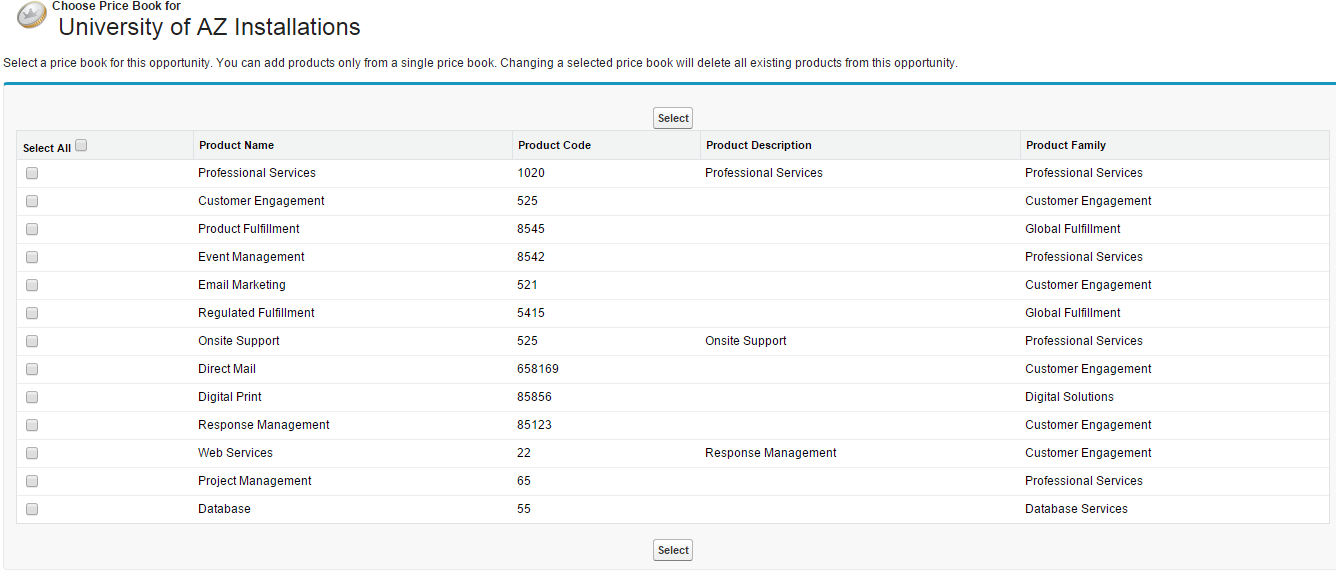1336x570 pixels.
Task: Select the Customer Engagement product checkbox
Action: coord(32,201)
